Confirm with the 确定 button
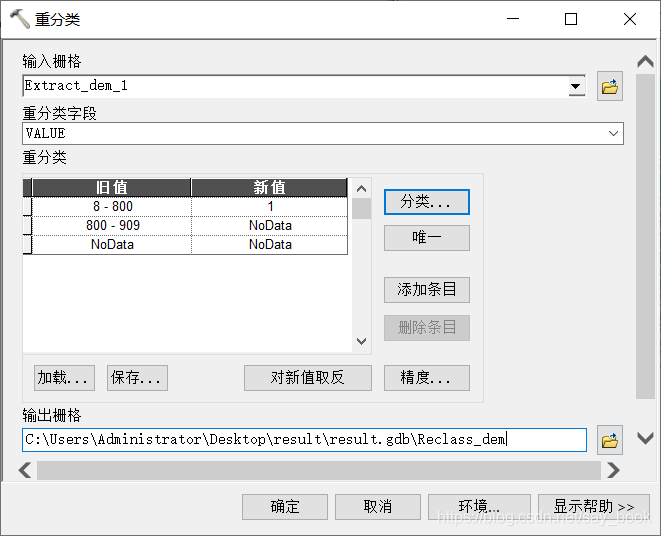 coord(285,507)
